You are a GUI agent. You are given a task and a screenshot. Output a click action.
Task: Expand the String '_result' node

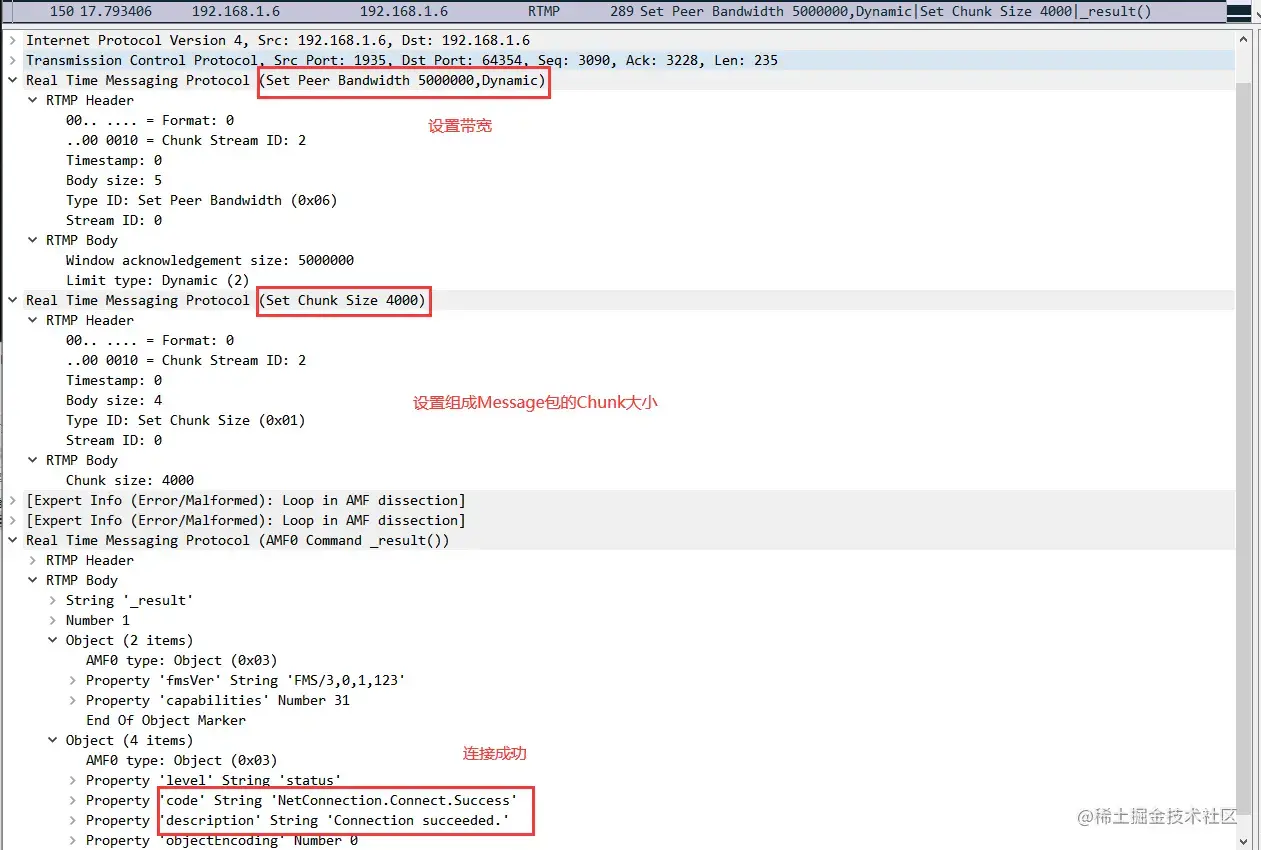[x=53, y=600]
